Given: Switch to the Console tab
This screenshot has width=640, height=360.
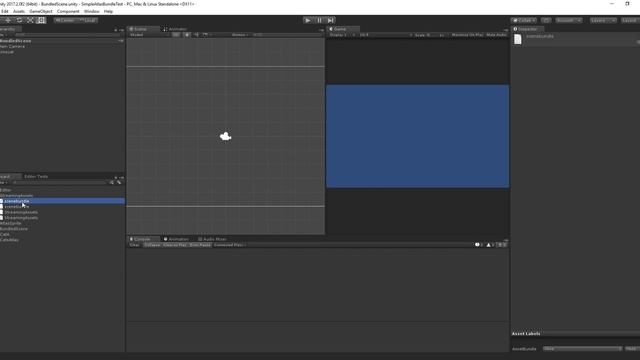Looking at the screenshot, I should point(143,239).
